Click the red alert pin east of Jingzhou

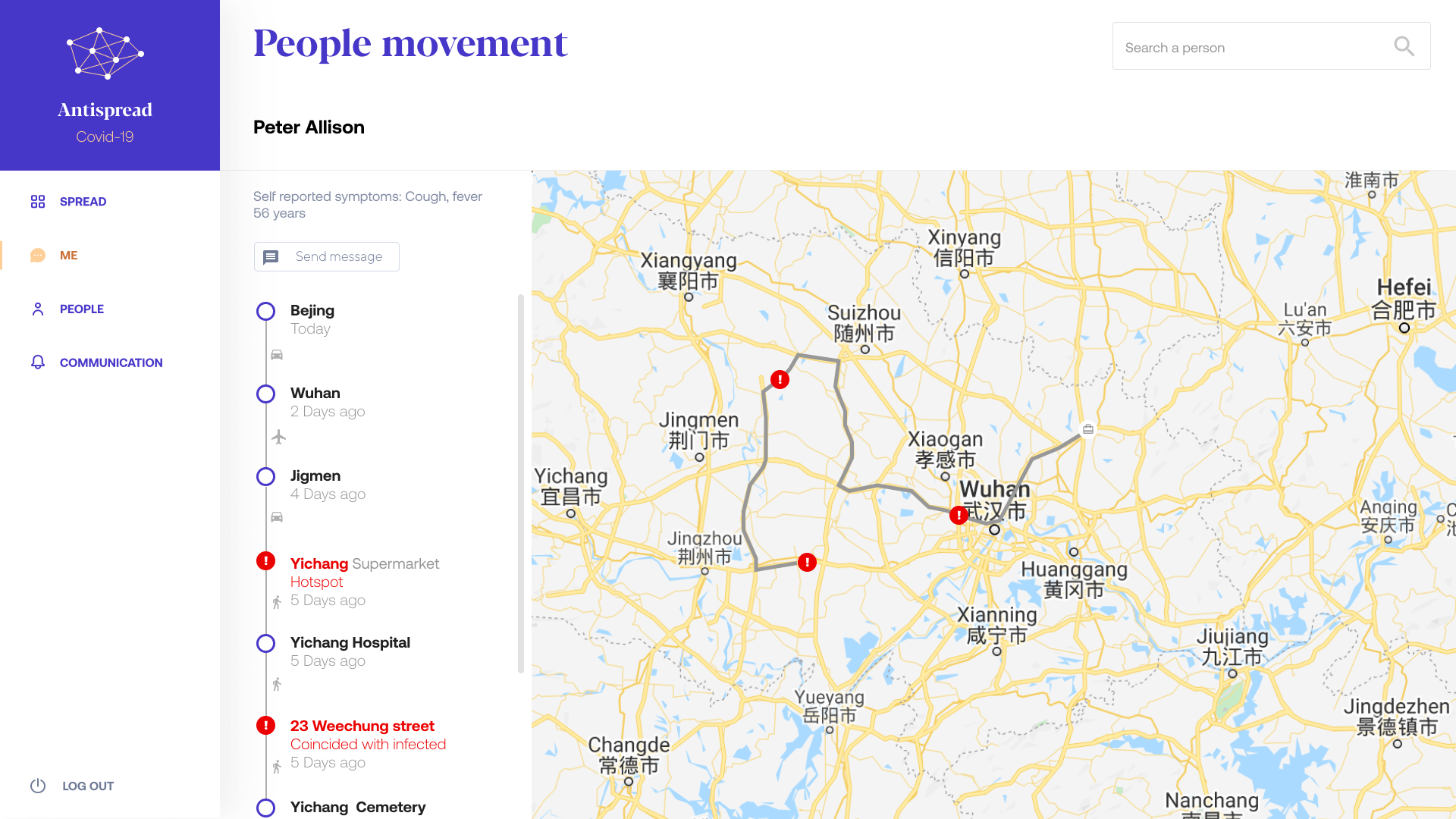[807, 563]
